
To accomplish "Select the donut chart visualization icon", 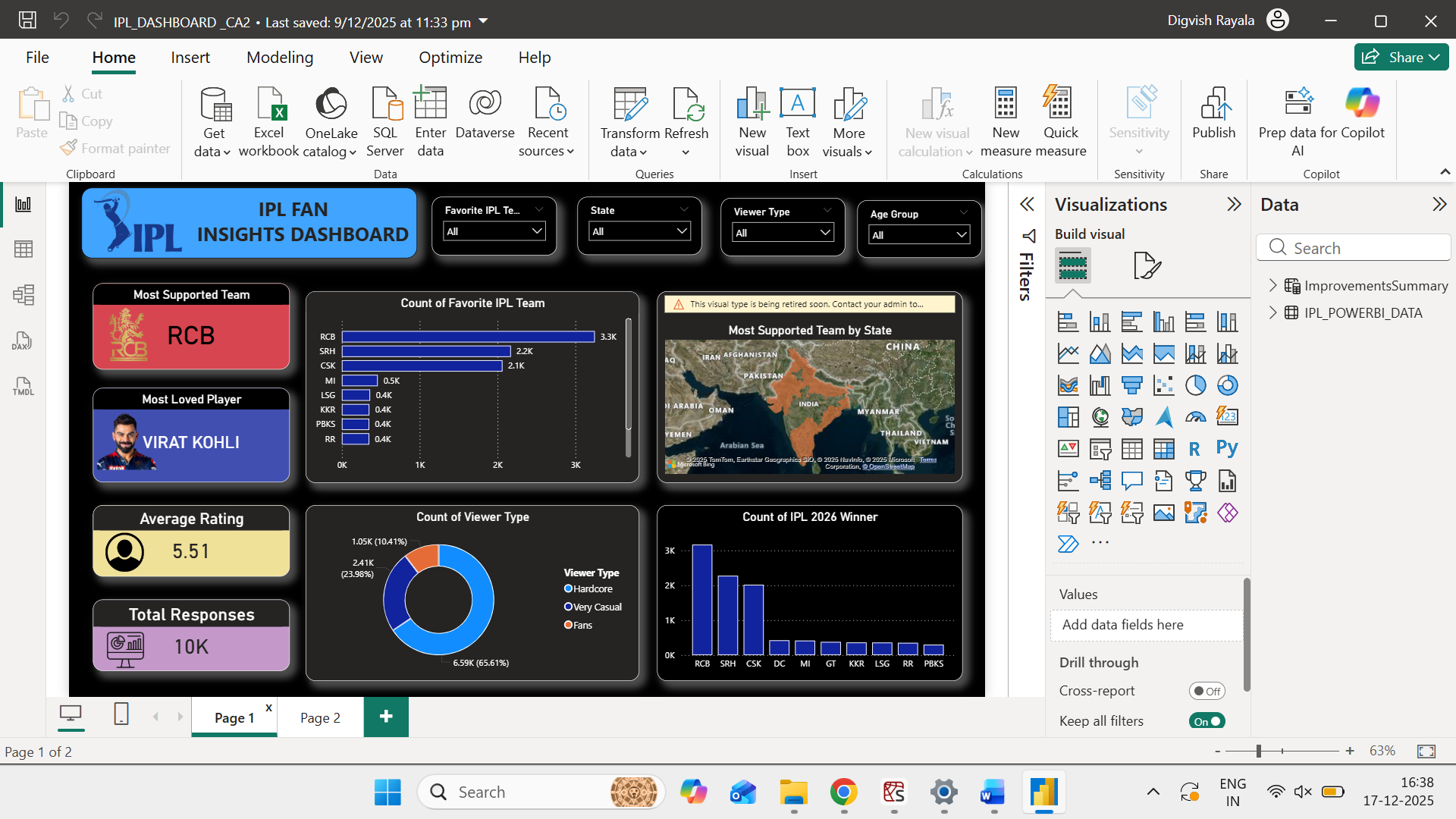I will tap(1227, 385).
